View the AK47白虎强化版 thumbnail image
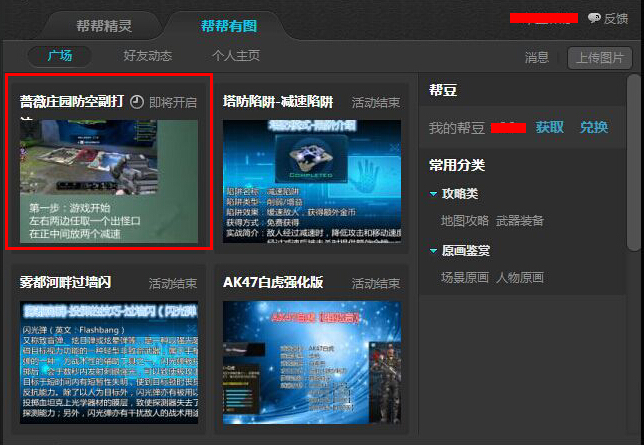The image size is (644, 445). (x=312, y=362)
